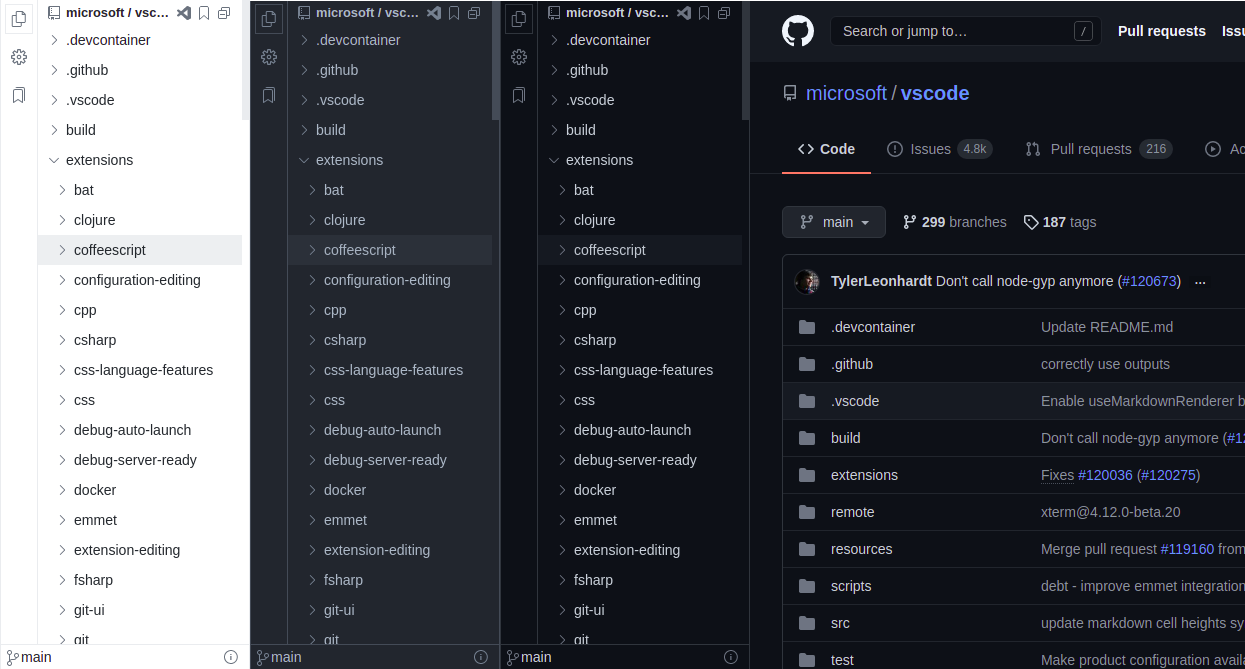Open files explorer icon in light-theme sidebar
This screenshot has height=669, width=1245.
tap(18, 19)
